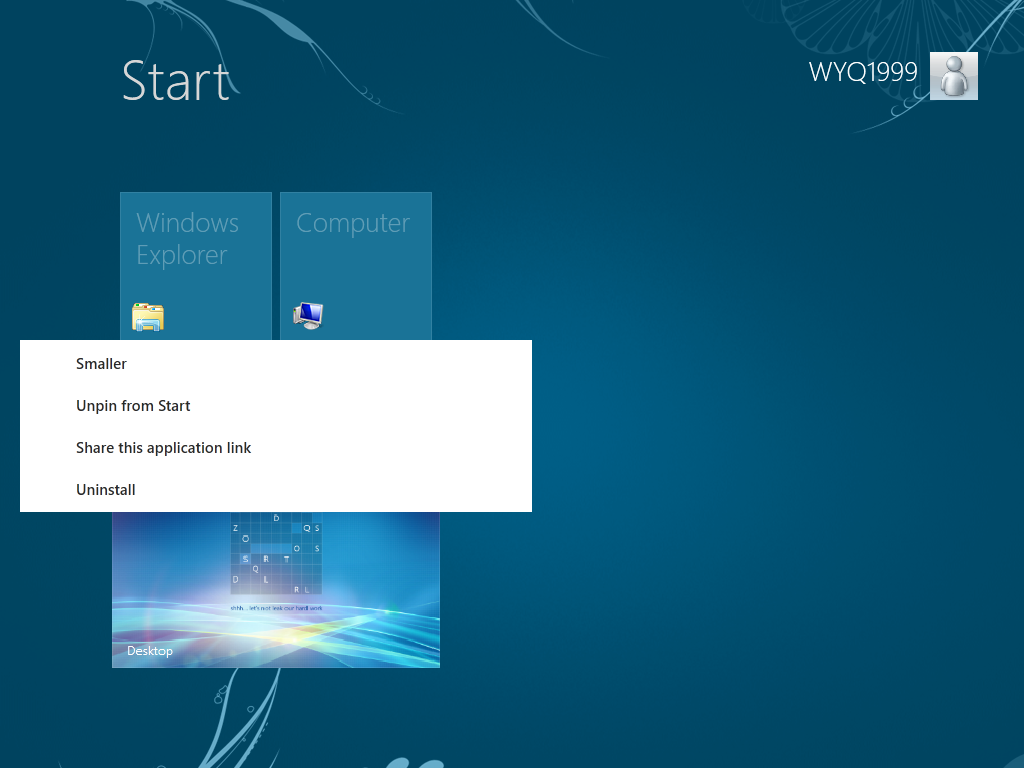Choose Unpin from Start
Screen dimensions: 1024x768
point(133,406)
